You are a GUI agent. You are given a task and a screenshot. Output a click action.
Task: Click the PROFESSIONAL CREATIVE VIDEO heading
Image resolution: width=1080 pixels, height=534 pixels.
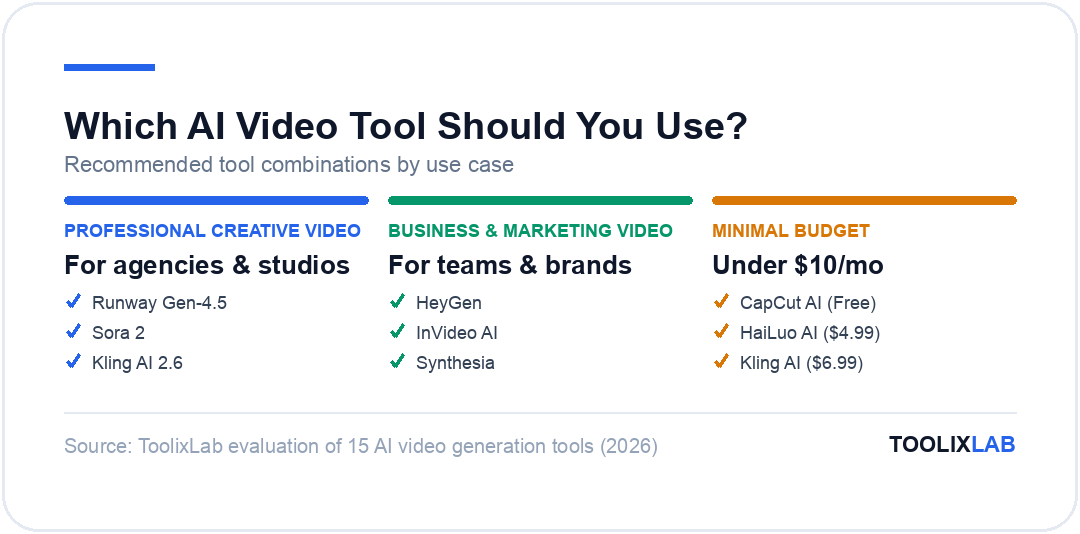pyautogui.click(x=213, y=231)
